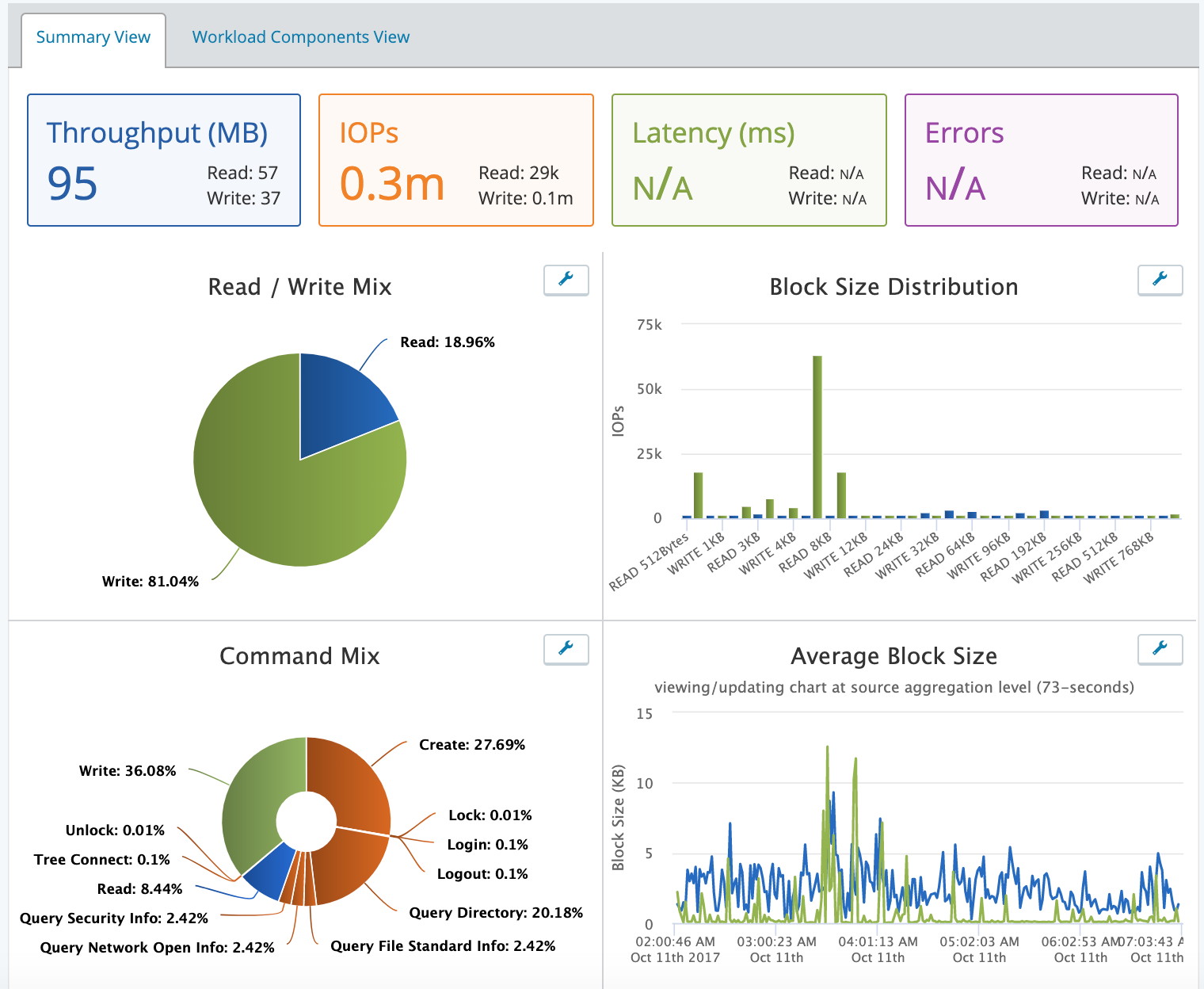Click the Query Directory: 20.18% label
Screen dimensions: 1204x989
pos(496,913)
